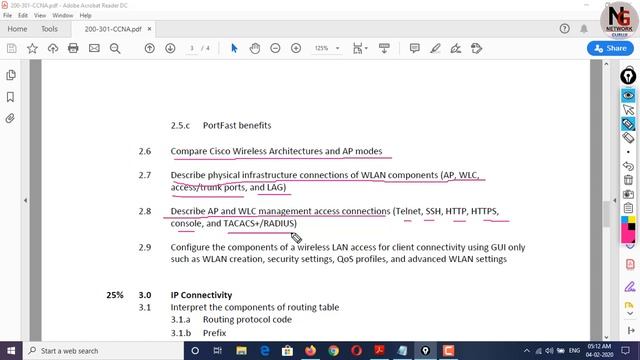Open Chrome from the taskbar
This screenshot has height=360, width=640.
point(333,351)
